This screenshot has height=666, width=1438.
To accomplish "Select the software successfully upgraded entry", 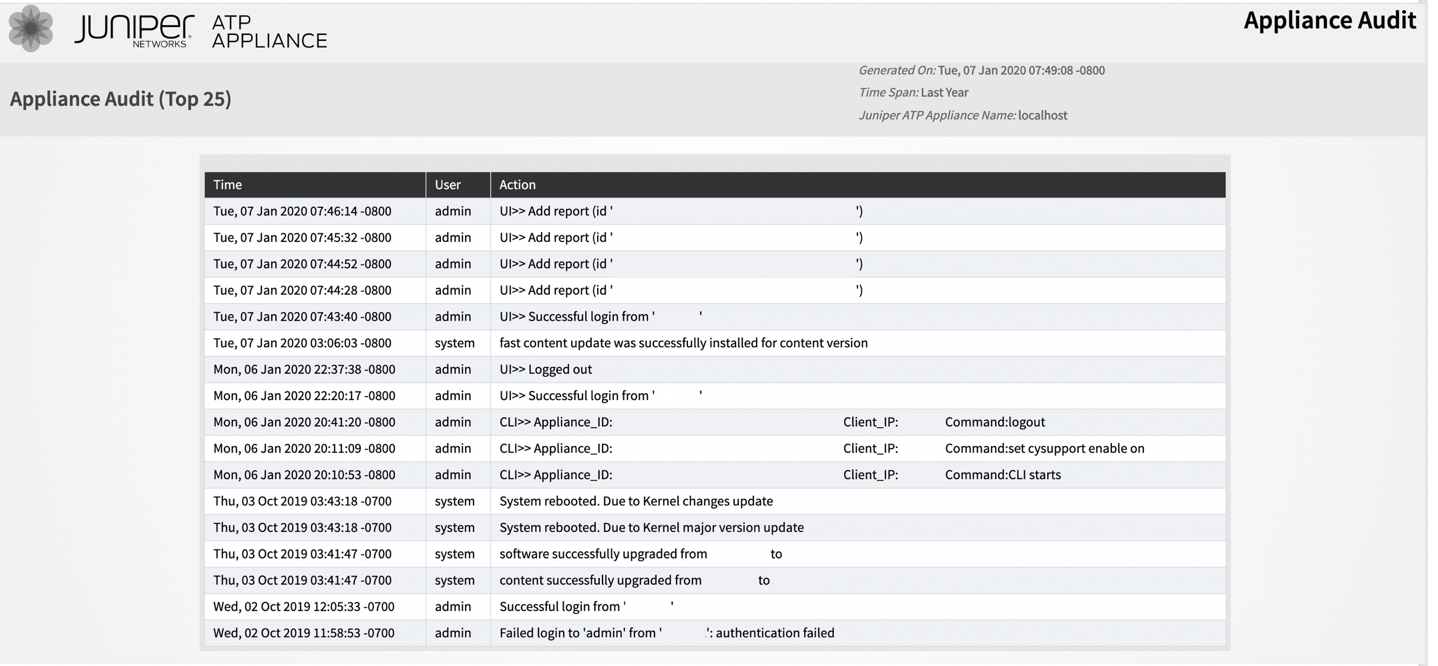I will point(603,554).
